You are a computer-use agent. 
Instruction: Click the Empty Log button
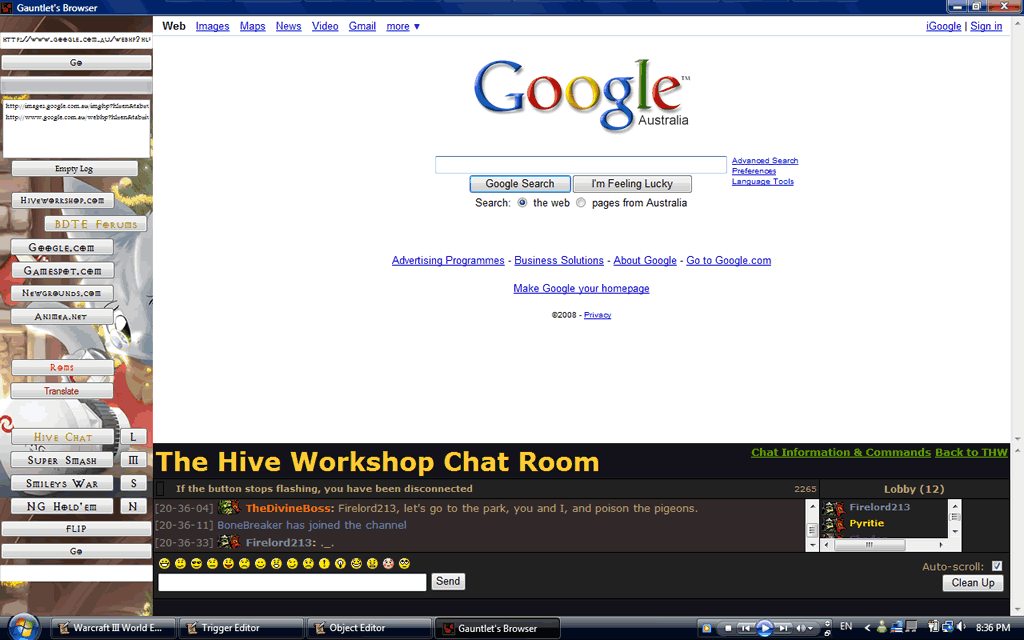tap(74, 168)
